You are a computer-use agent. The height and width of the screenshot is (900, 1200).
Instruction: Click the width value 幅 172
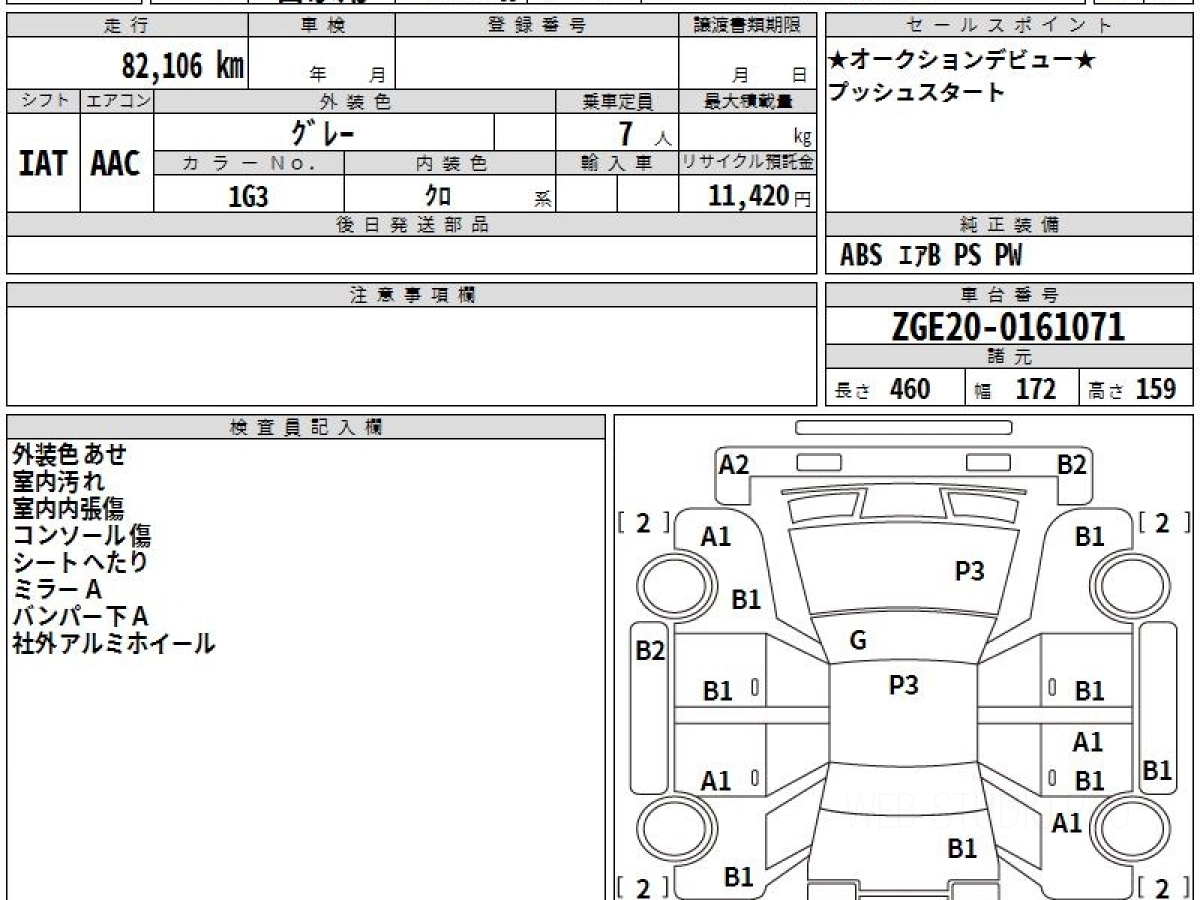click(1015, 389)
